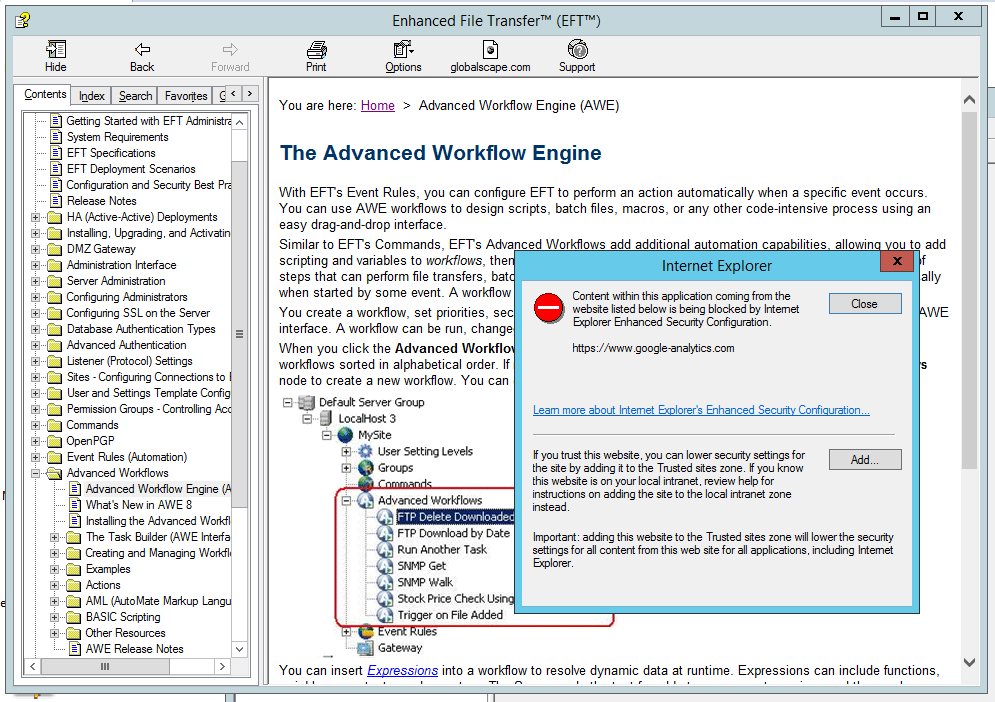Click the Examples folder icon

click(x=74, y=569)
